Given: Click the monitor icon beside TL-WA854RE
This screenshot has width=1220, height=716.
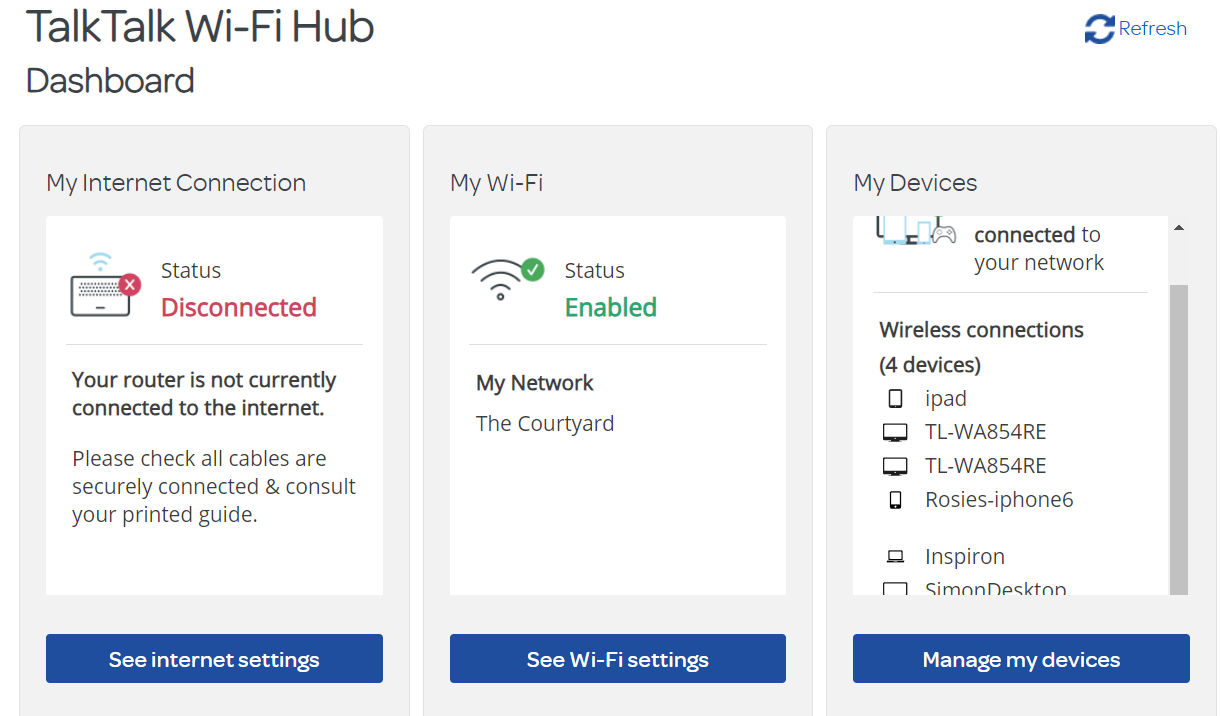Looking at the screenshot, I should (x=893, y=430).
